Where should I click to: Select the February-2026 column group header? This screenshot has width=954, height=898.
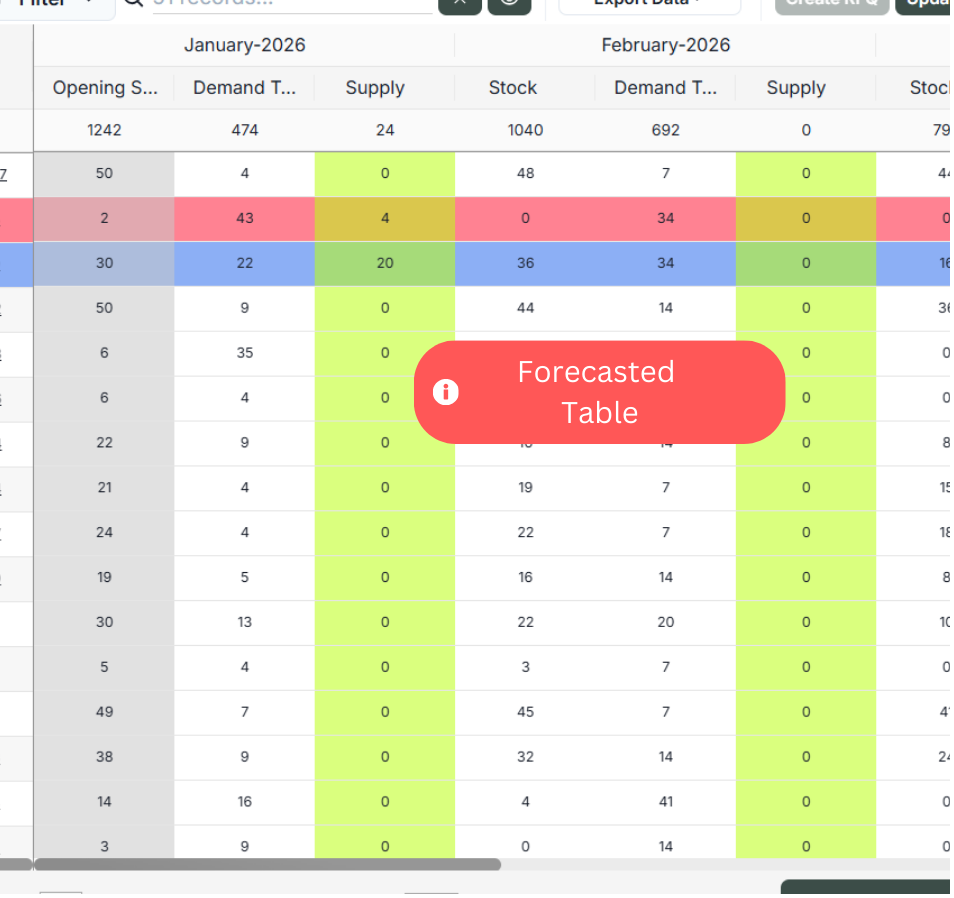(665, 45)
